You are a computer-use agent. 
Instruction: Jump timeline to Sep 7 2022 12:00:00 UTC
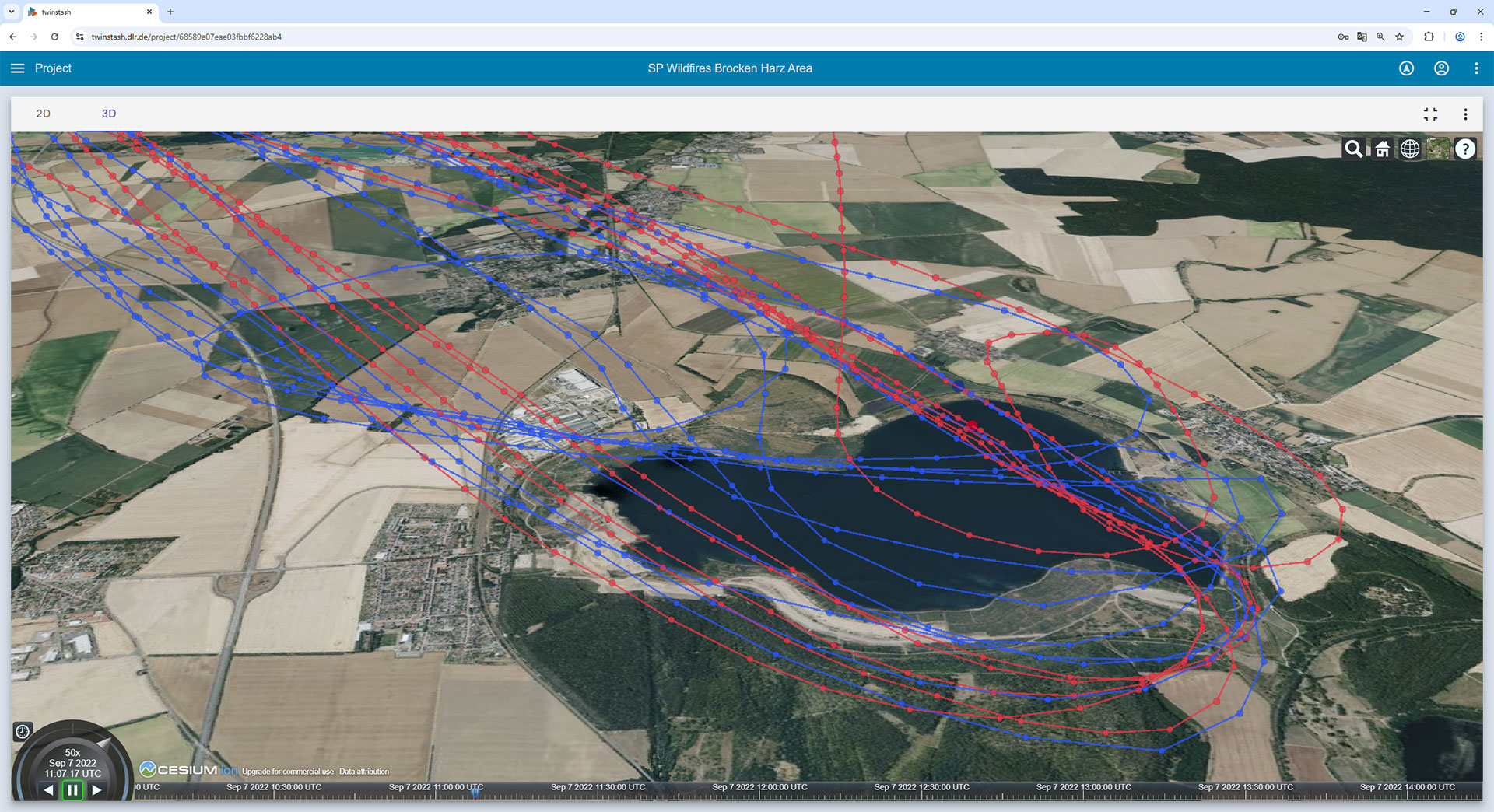759,787
